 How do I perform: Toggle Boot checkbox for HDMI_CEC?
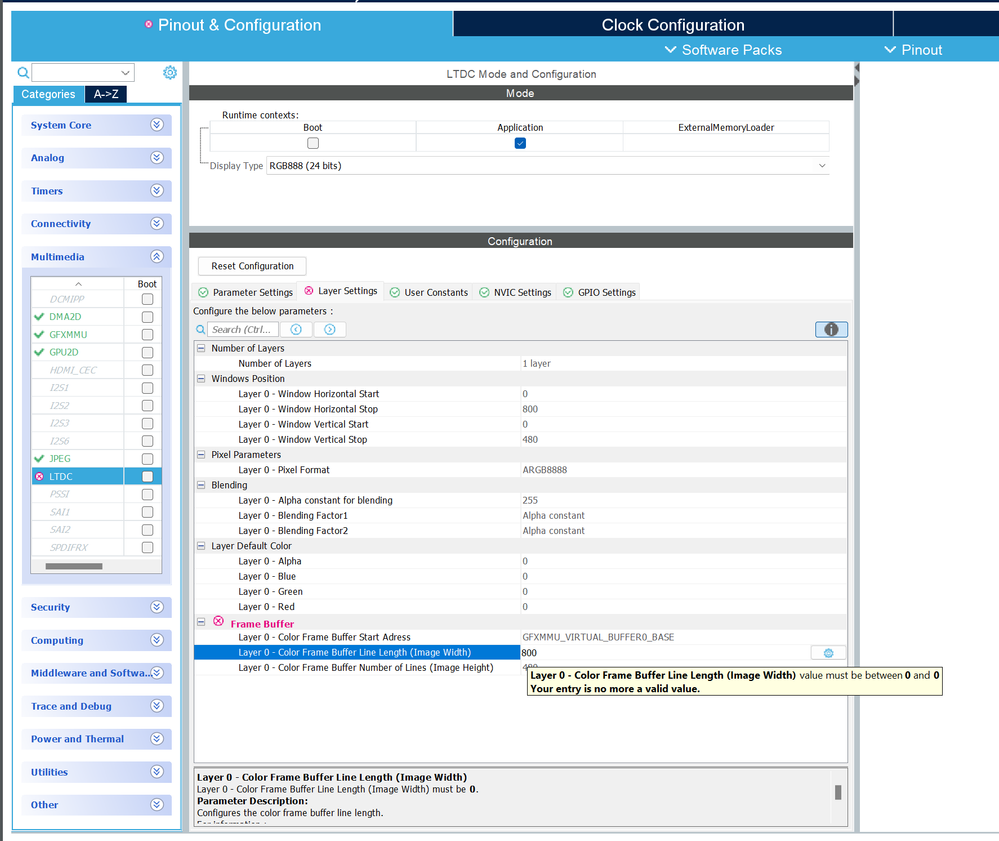(x=147, y=370)
